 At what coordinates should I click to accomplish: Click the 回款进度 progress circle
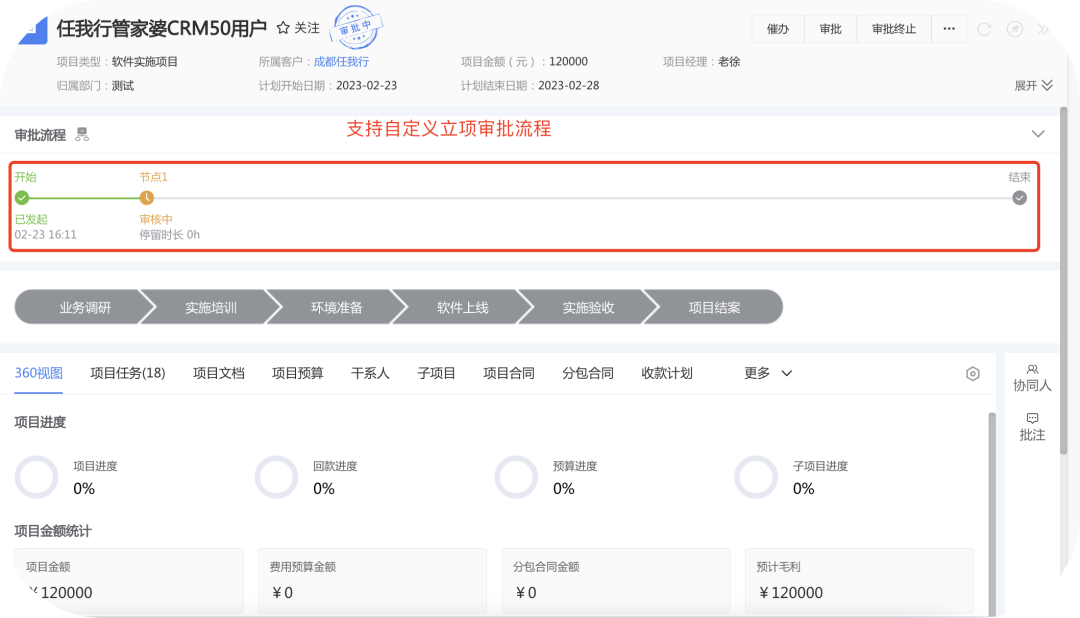[276, 477]
